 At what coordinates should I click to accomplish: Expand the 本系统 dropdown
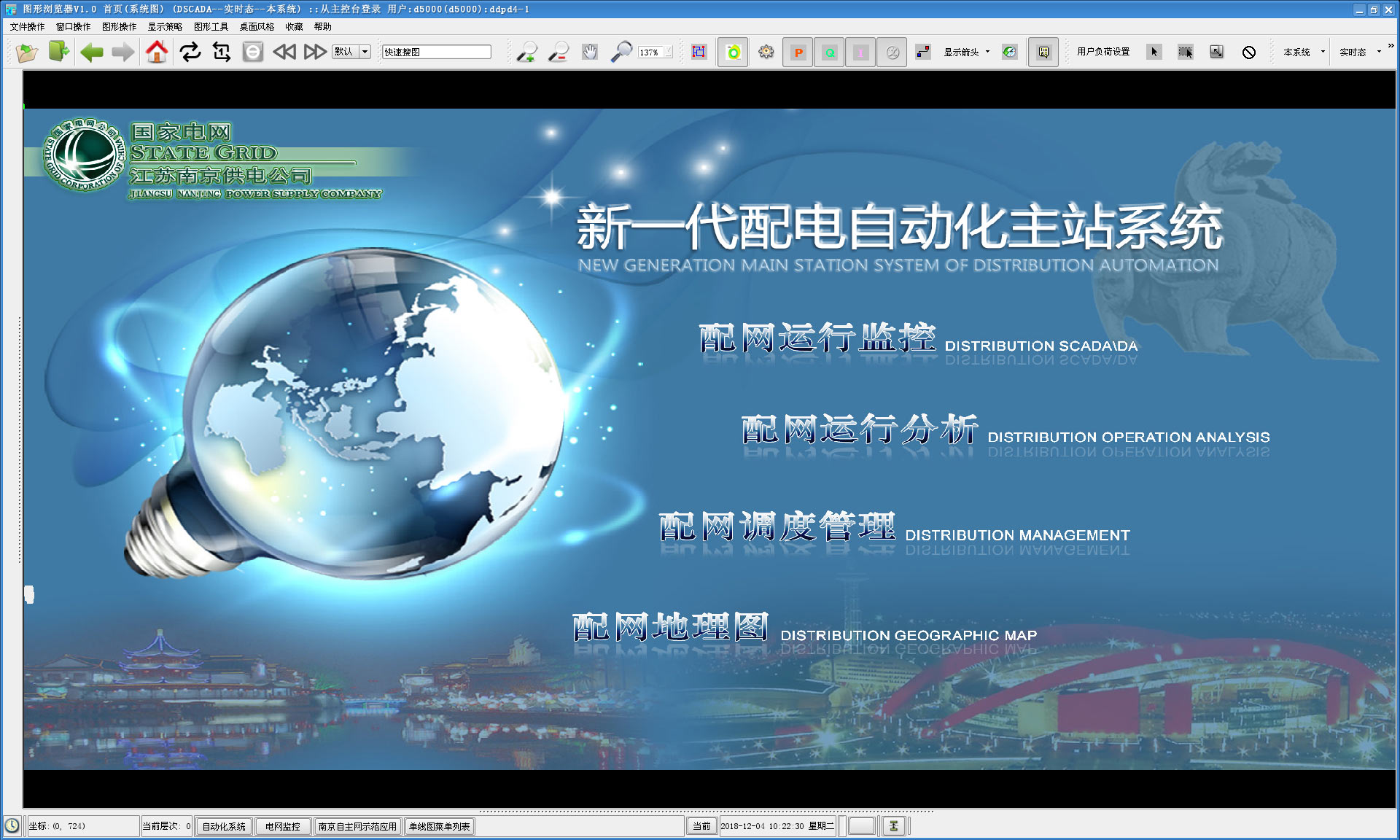(x=1323, y=52)
